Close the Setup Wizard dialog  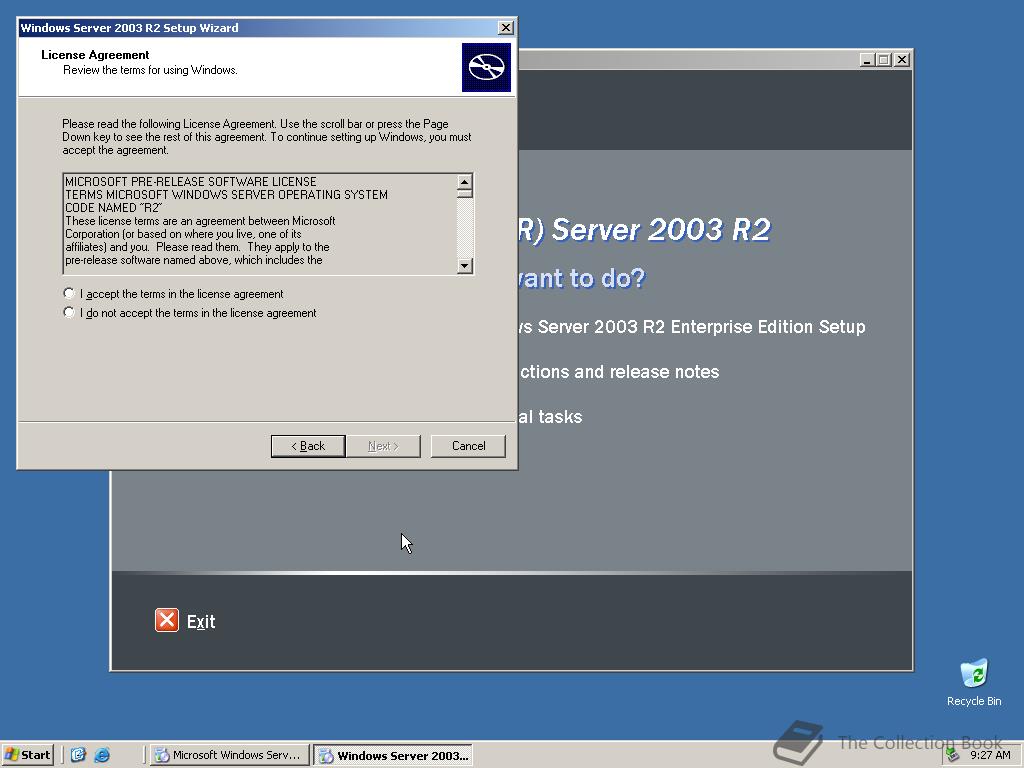tap(505, 27)
